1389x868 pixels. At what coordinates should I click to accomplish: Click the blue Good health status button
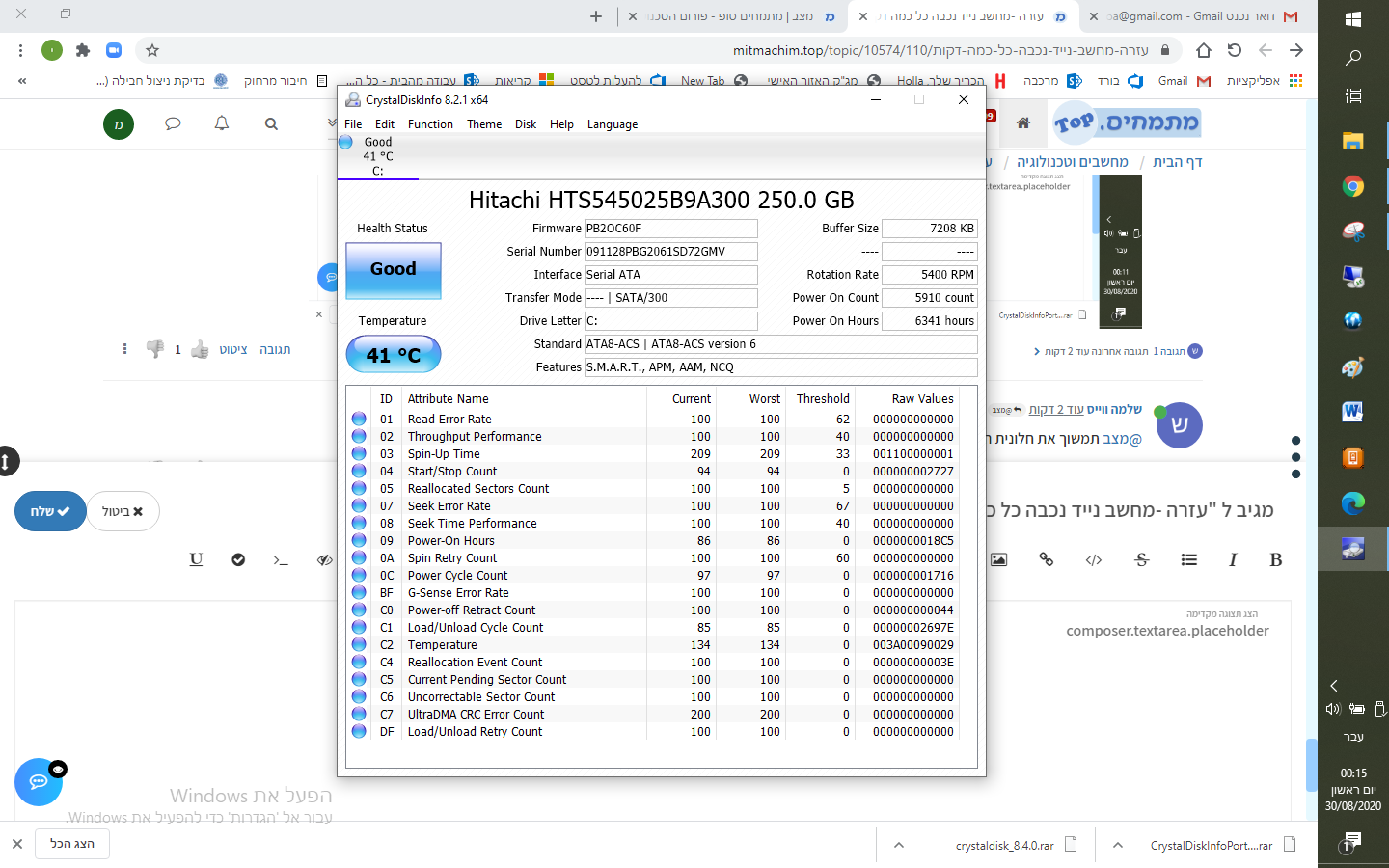pos(394,270)
